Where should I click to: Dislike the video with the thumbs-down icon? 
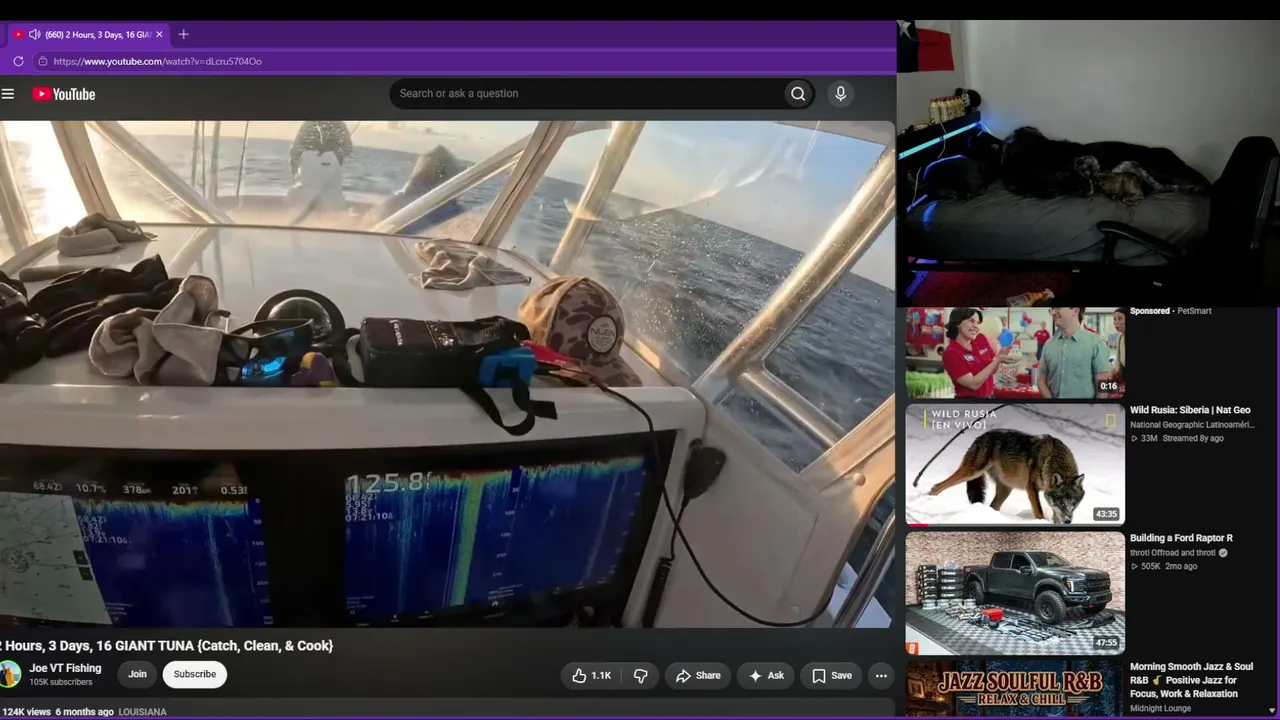(x=641, y=676)
